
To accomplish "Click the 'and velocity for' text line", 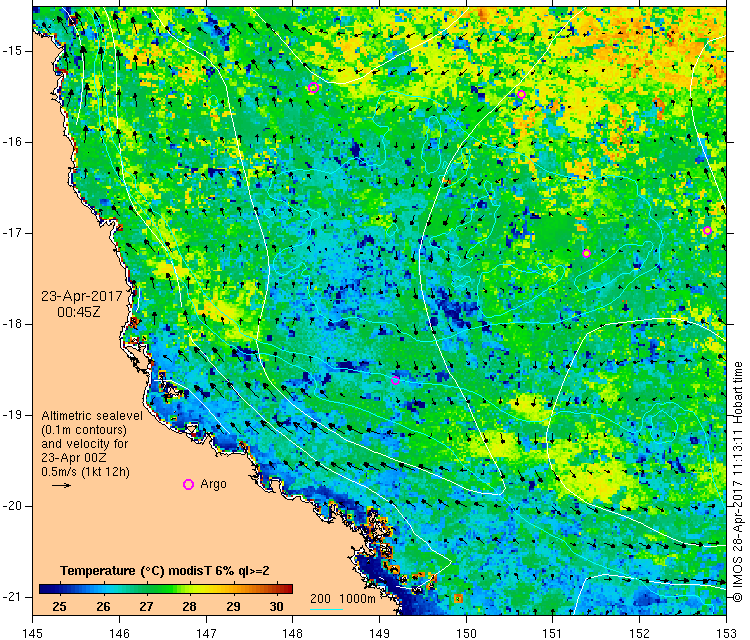I will tap(85, 443).
